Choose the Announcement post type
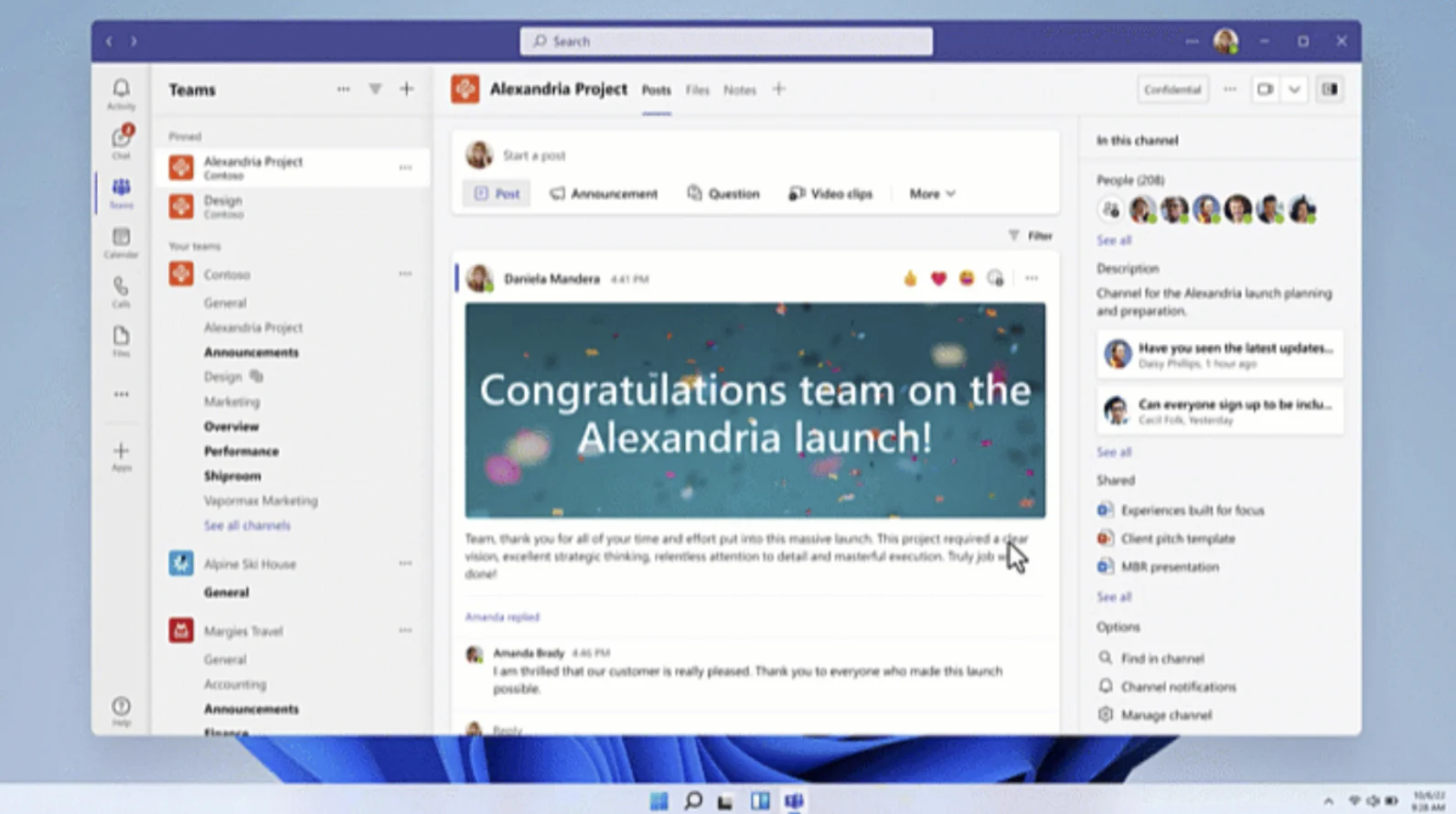This screenshot has width=1456, height=814. tap(604, 194)
